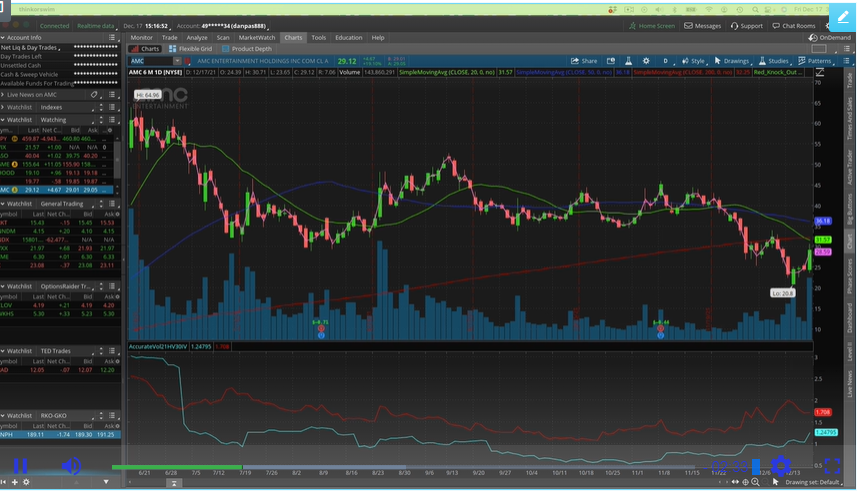The width and height of the screenshot is (857, 492).
Task: Click the left sidebar gear icon at bottom
Action: click(26, 482)
